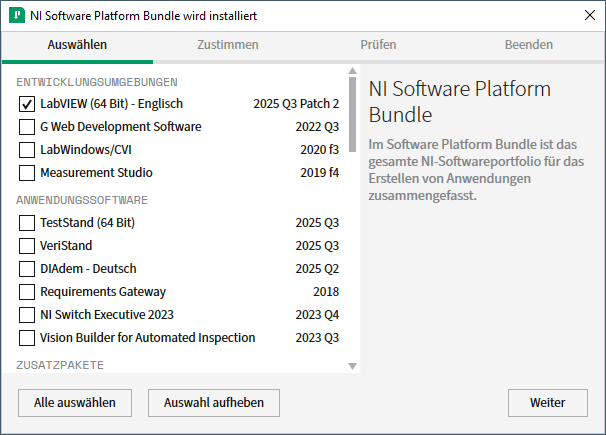This screenshot has width=606, height=435.
Task: Check the LabWindows/CVI checkbox
Action: tap(27, 150)
